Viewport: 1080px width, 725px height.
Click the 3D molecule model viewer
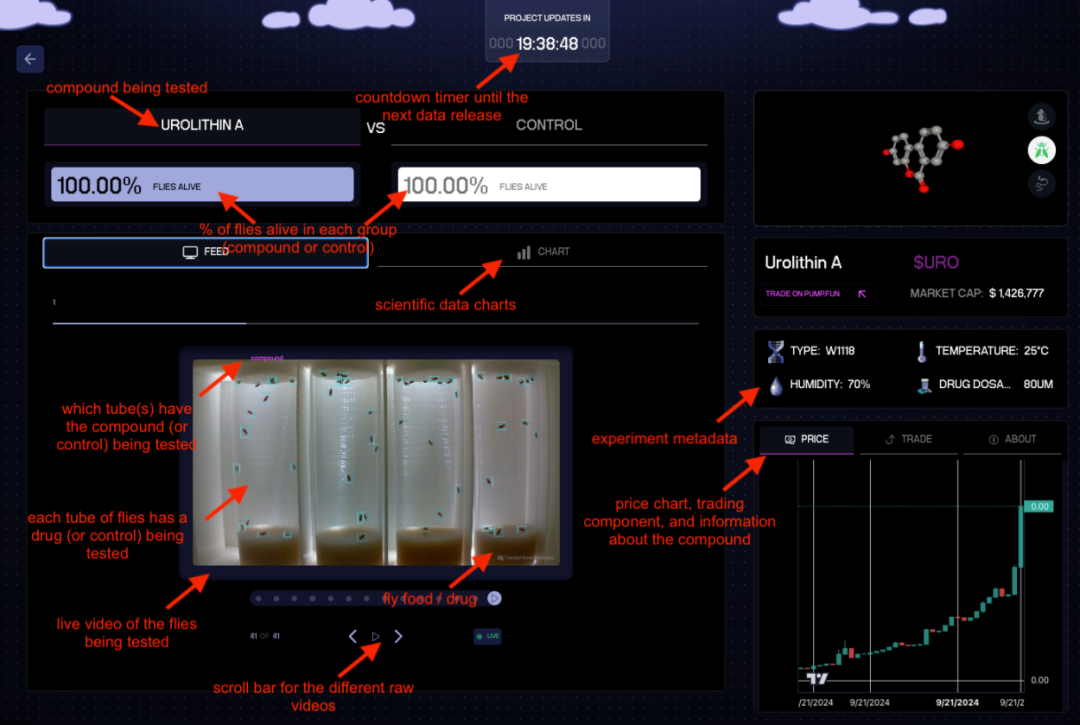click(922, 158)
